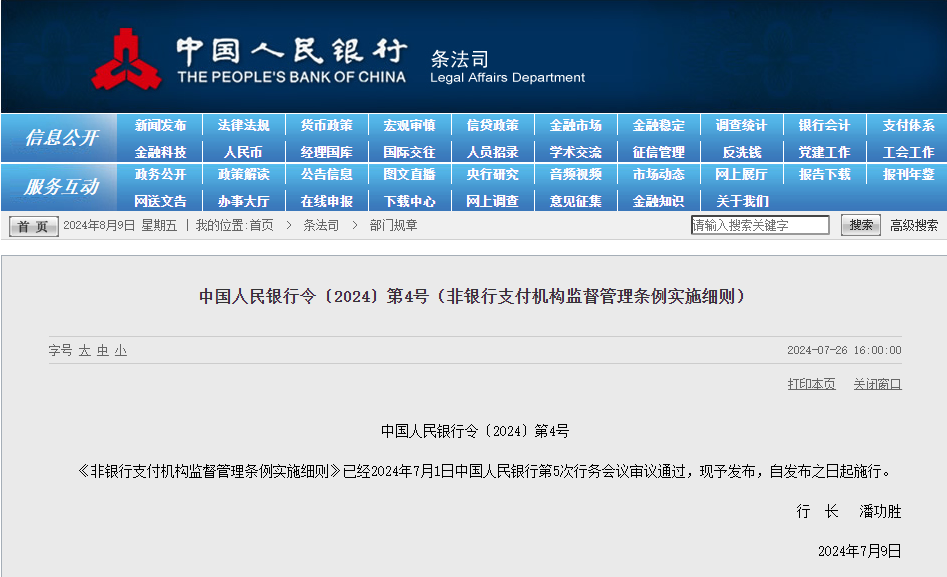The height and width of the screenshot is (577, 947).
Task: Click the 部门规章 breadcrumb link
Action: [394, 226]
